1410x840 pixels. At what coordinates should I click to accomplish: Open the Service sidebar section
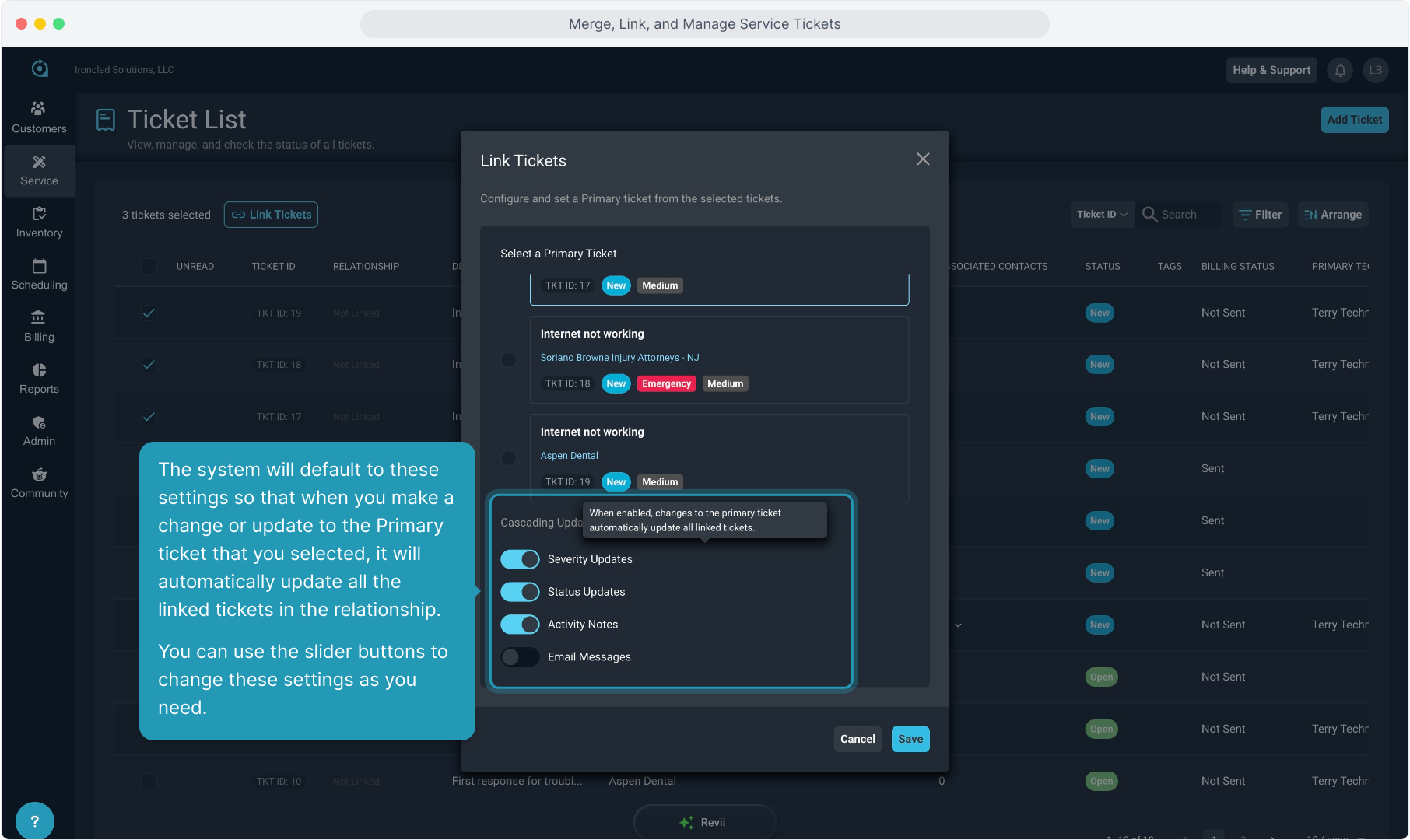pyautogui.click(x=39, y=170)
